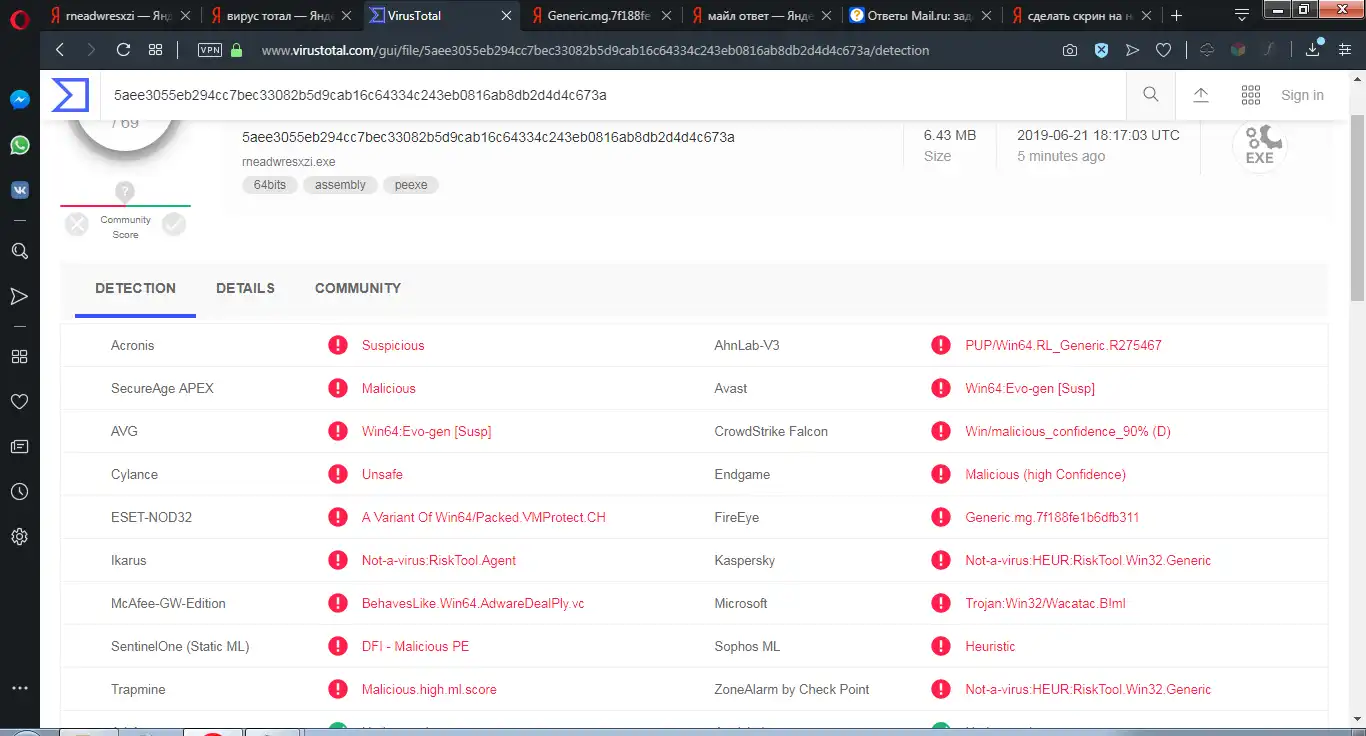
Task: Open a new tab with the plus button
Action: [1177, 16]
